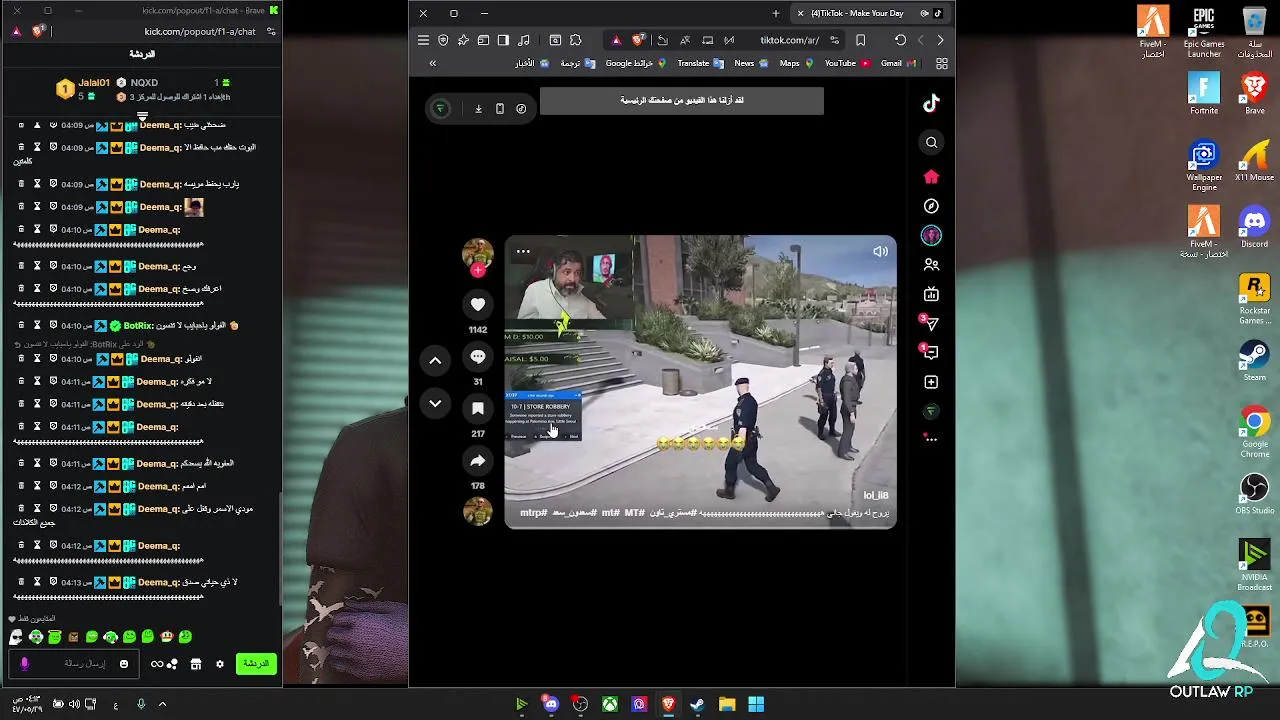
Task: Open Kick chat settings gear
Action: (x=220, y=664)
